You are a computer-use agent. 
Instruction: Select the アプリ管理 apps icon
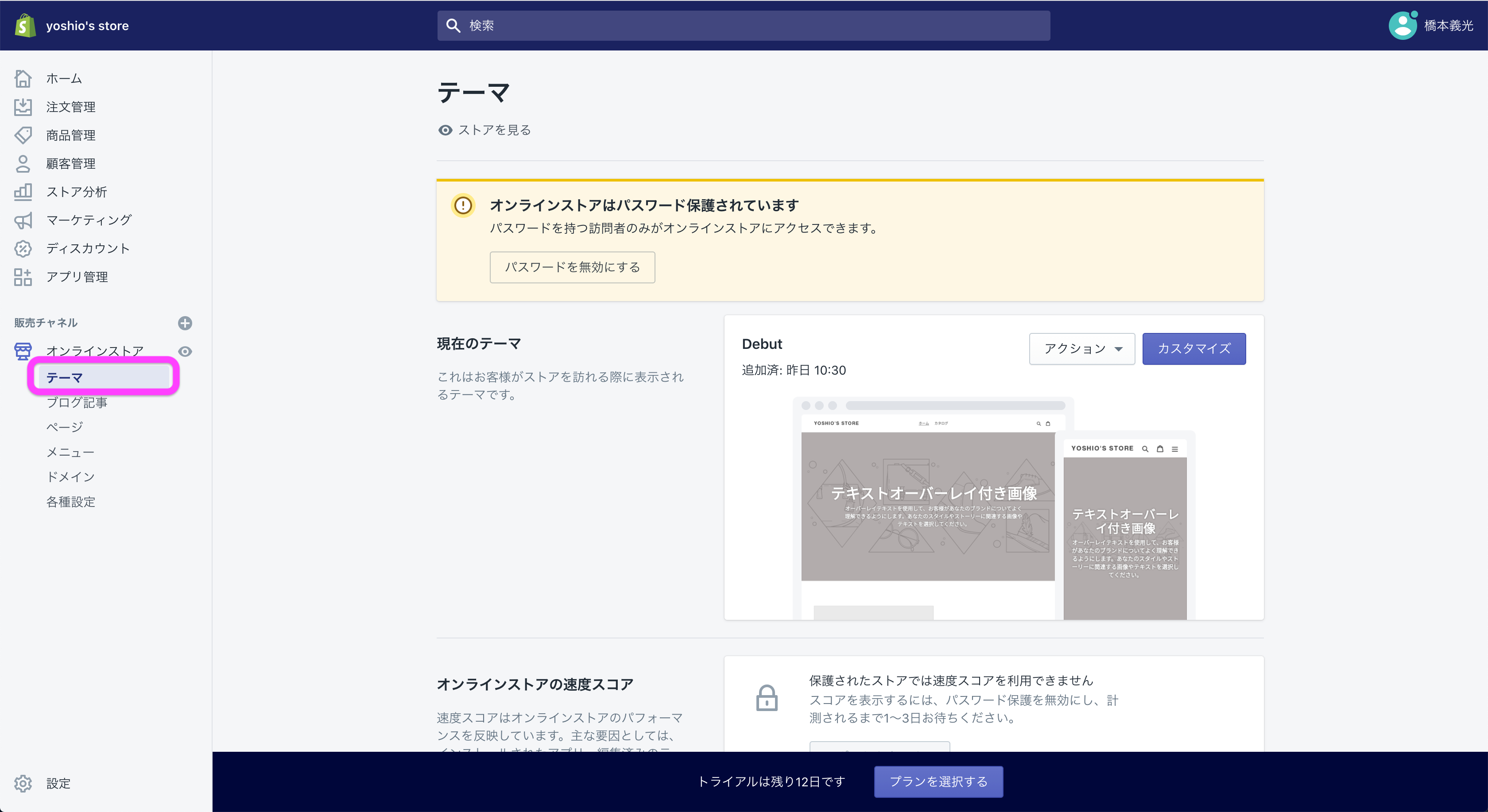(23, 277)
